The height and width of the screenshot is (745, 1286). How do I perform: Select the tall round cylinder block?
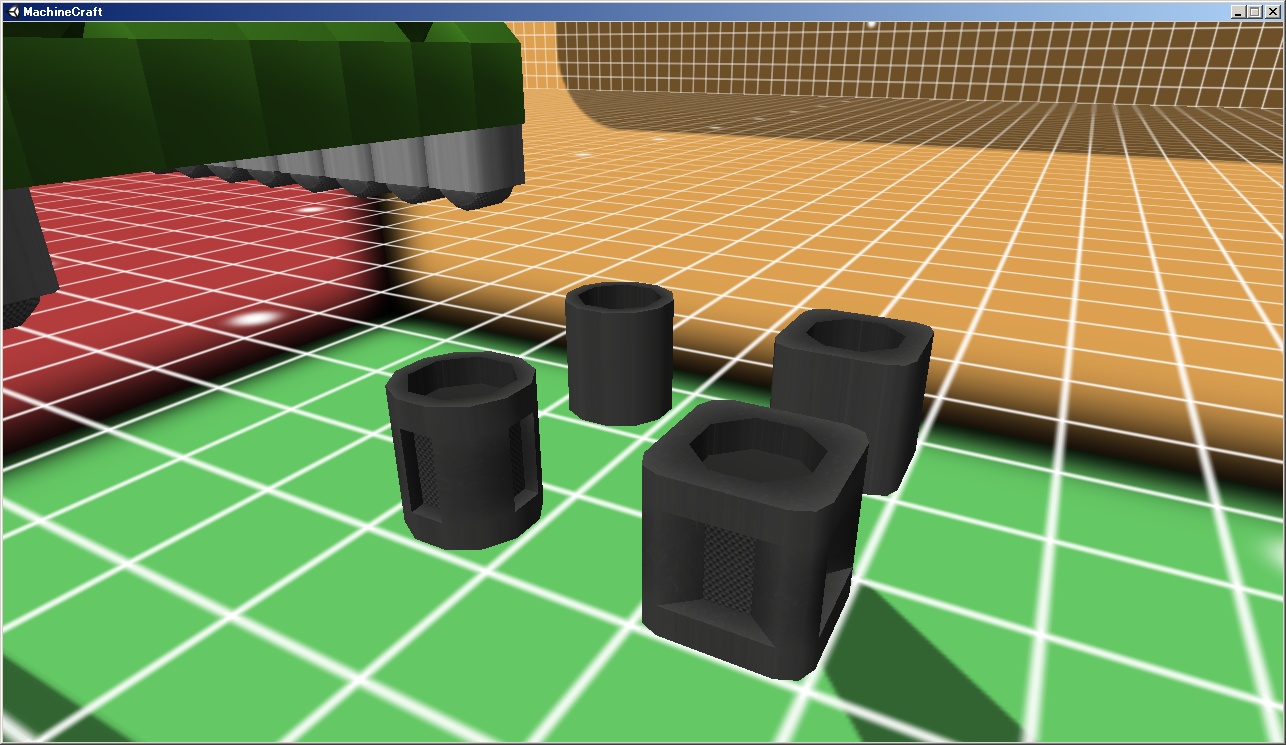(619, 353)
